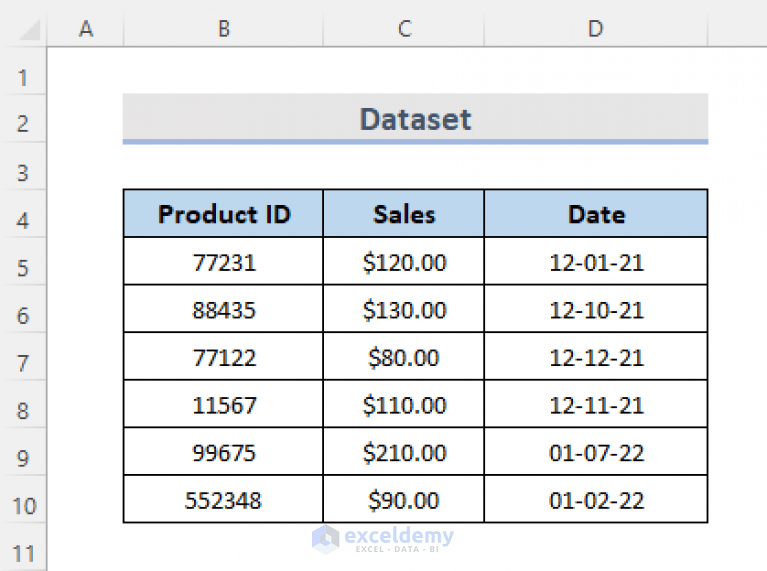Select cell with Product ID 77122
767x571 pixels.
coord(224,357)
